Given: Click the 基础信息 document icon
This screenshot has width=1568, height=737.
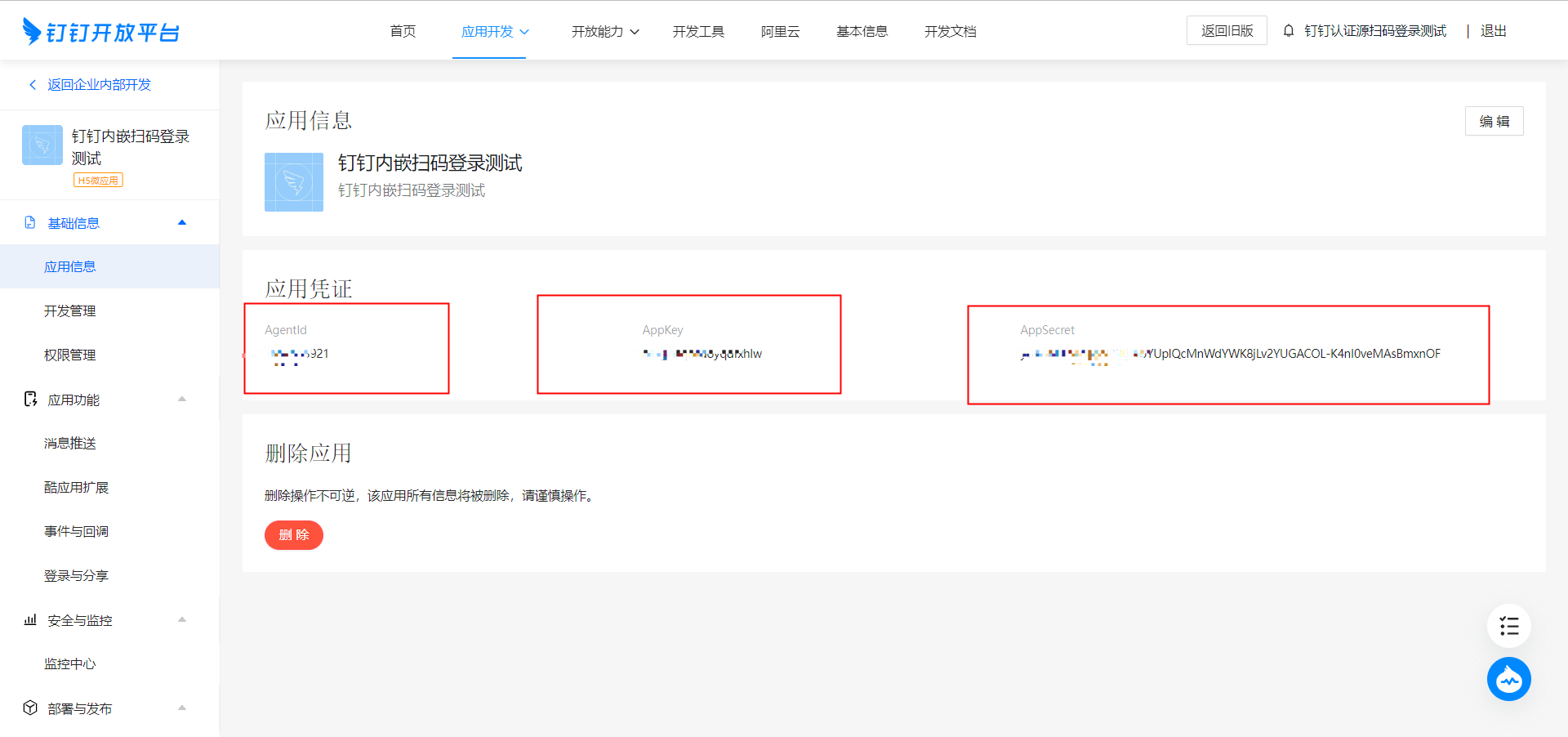Looking at the screenshot, I should [x=30, y=223].
